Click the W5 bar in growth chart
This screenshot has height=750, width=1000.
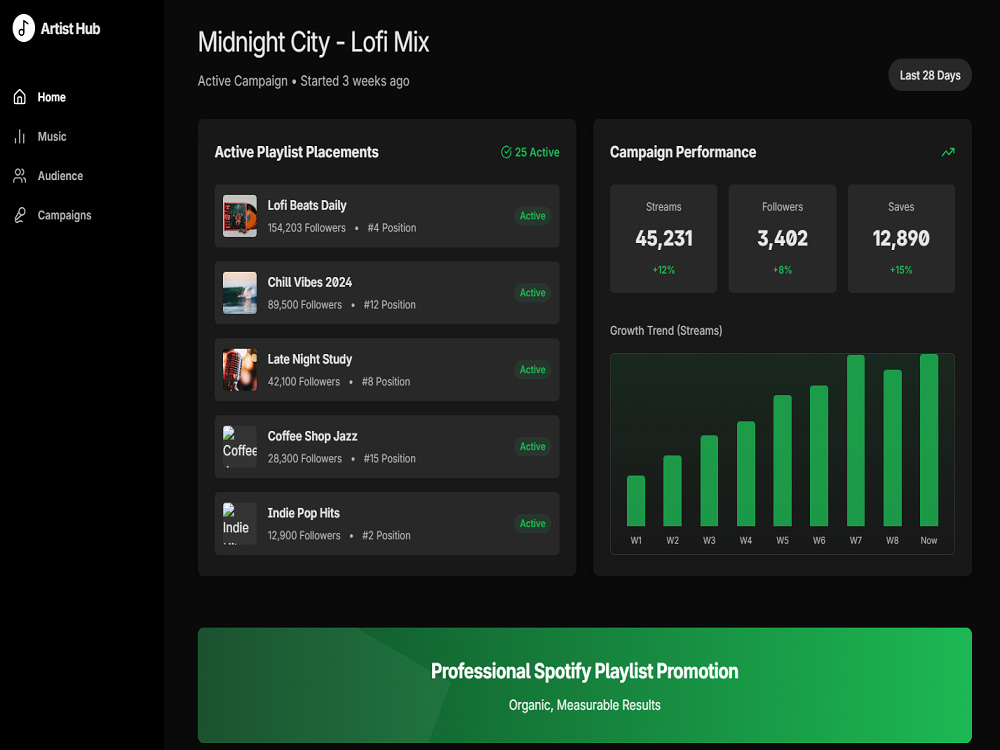(x=783, y=460)
